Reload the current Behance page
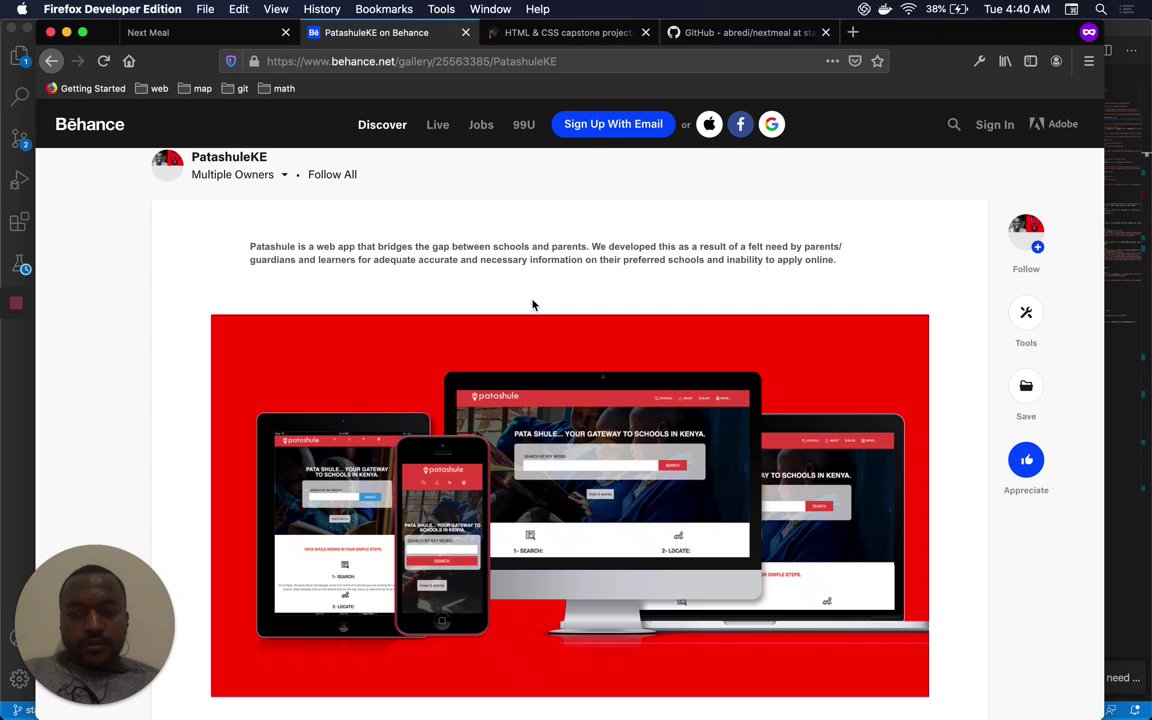Screen dimensions: 1152x720 pos(104,61)
